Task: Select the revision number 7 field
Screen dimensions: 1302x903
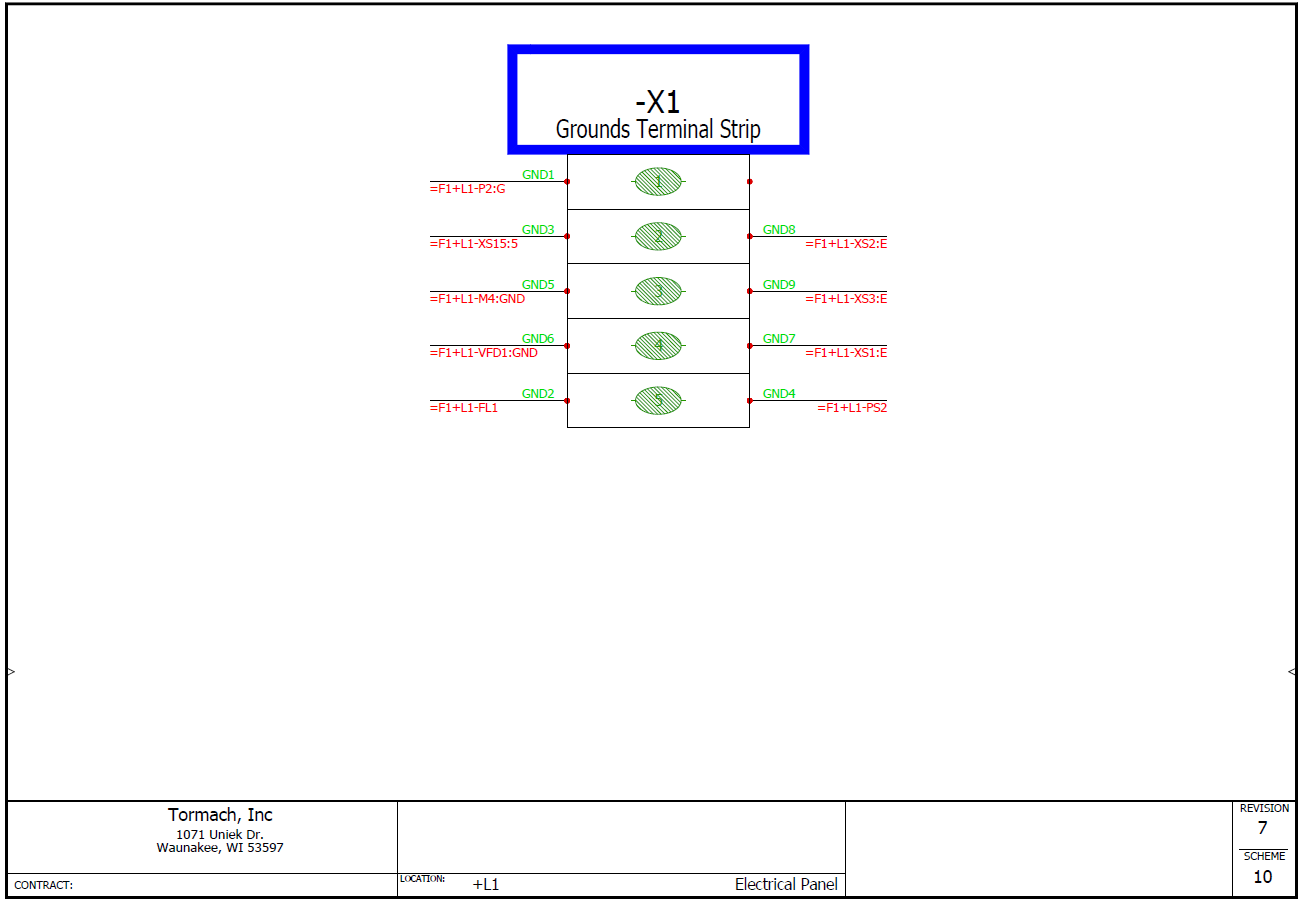Action: [1263, 828]
